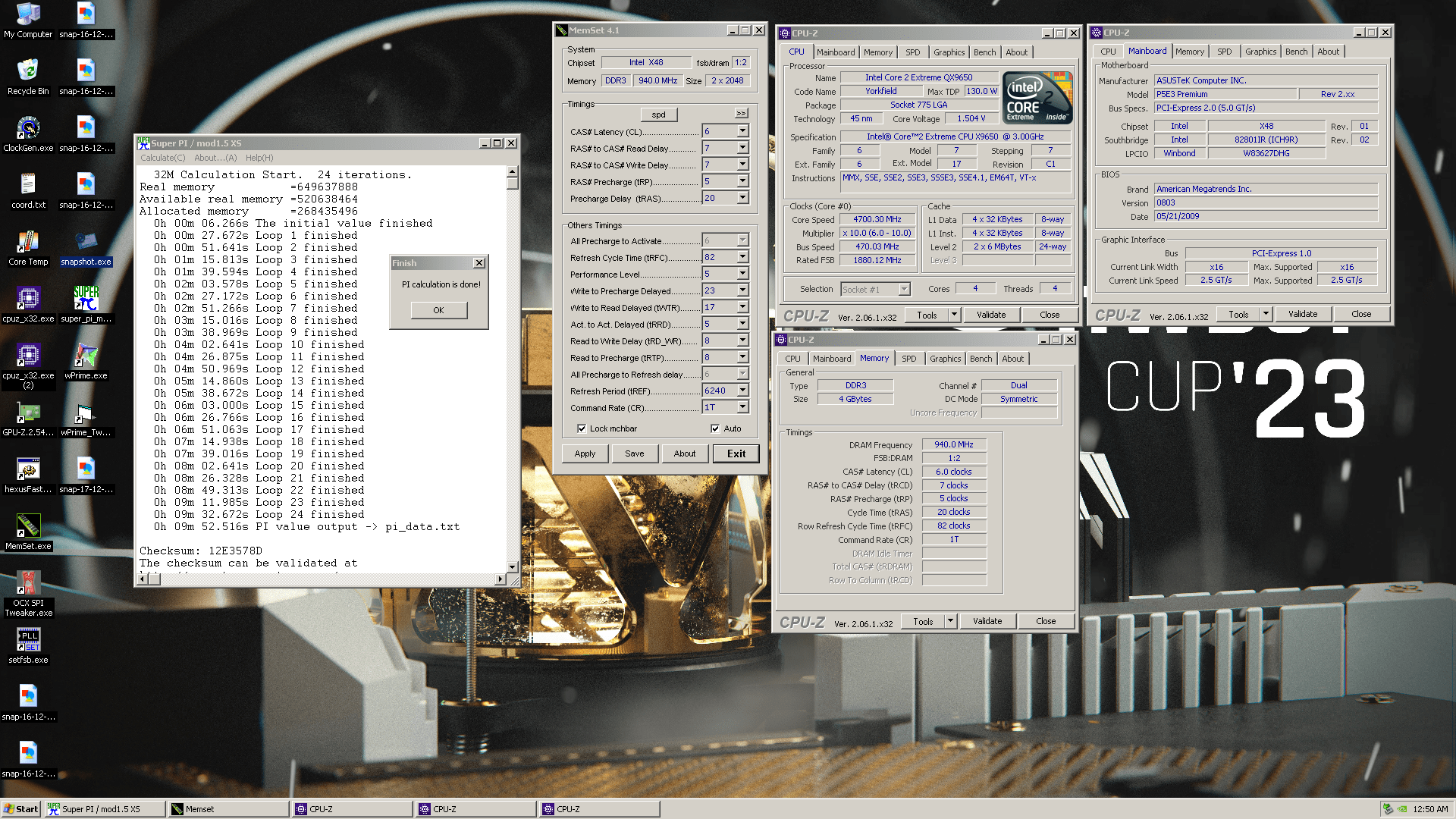1456x819 pixels.
Task: Expand Tools arrow in Mainboard CPU-Z
Action: pyautogui.click(x=1265, y=314)
